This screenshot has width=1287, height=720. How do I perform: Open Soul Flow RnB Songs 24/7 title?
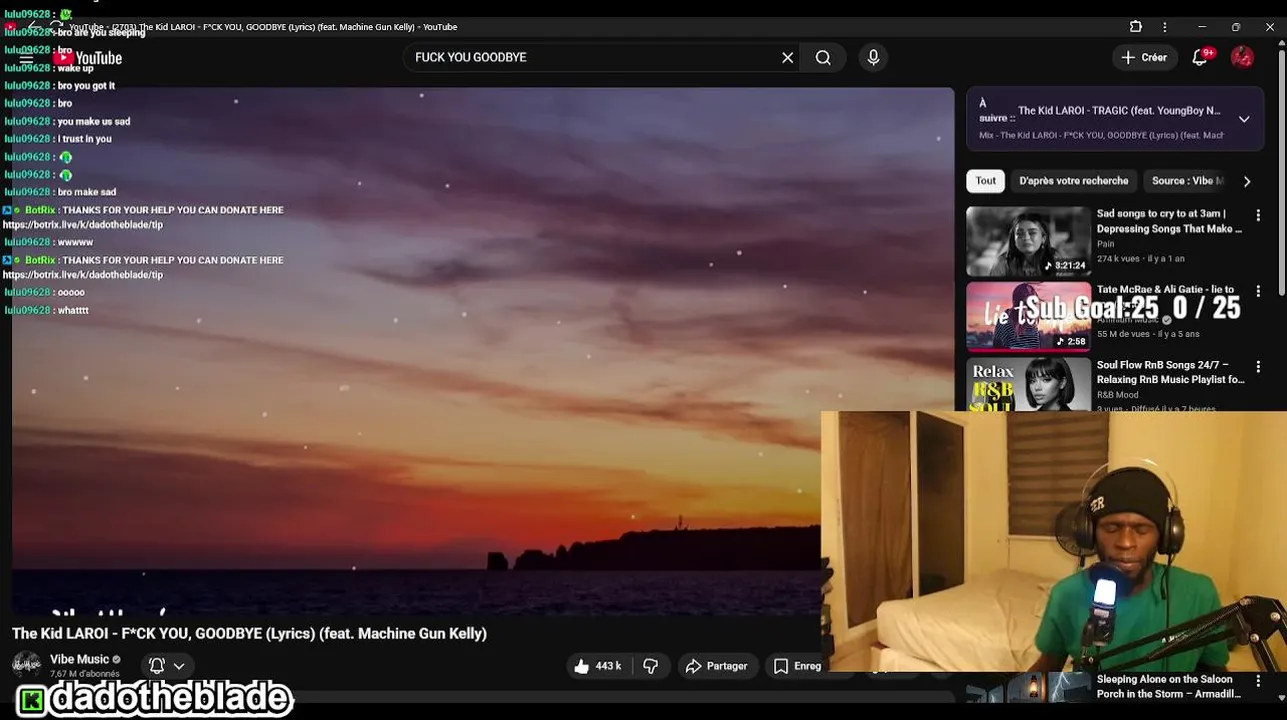point(1170,372)
